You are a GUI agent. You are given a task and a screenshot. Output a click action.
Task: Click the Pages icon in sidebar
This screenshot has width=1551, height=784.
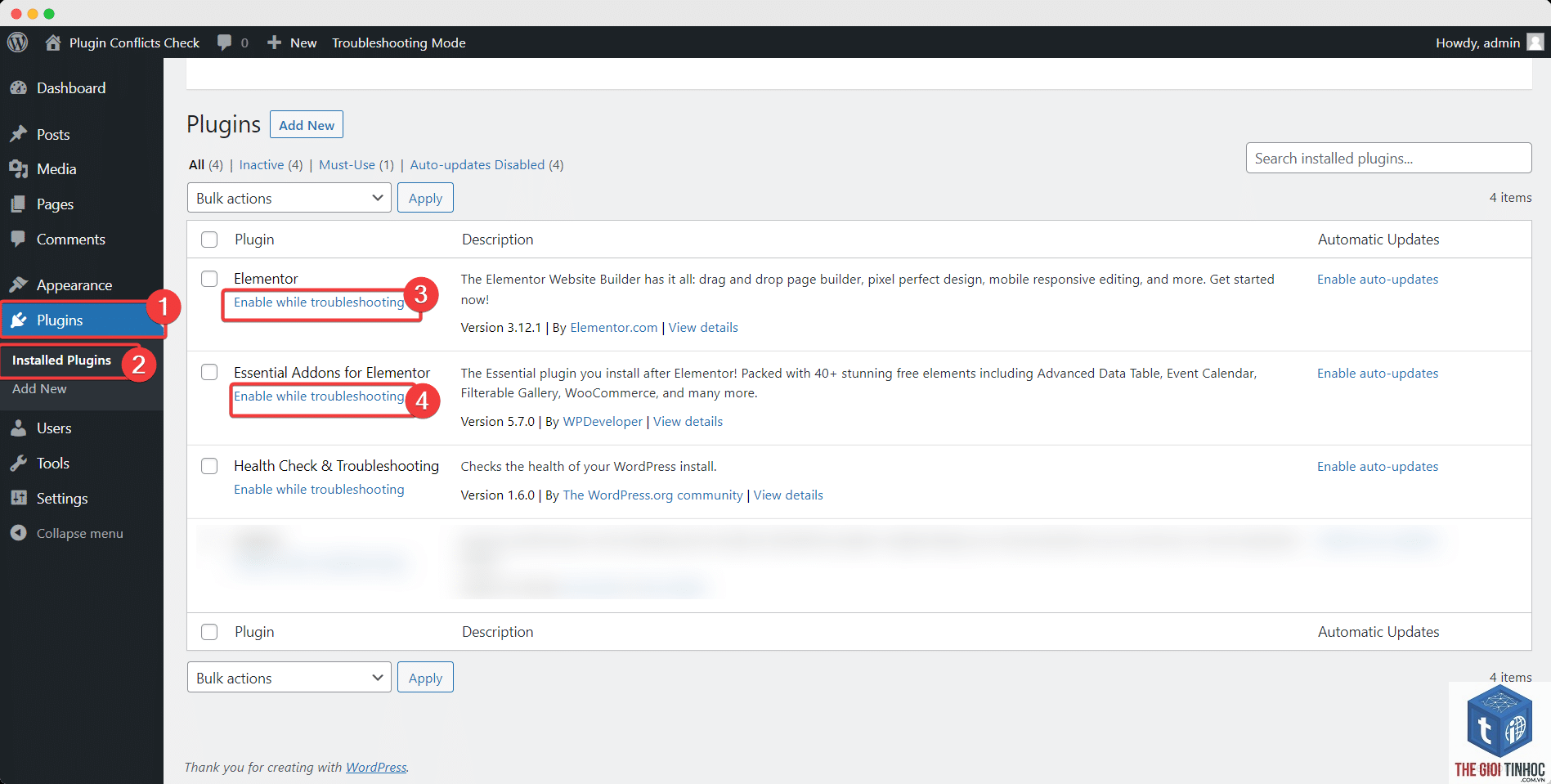18,204
